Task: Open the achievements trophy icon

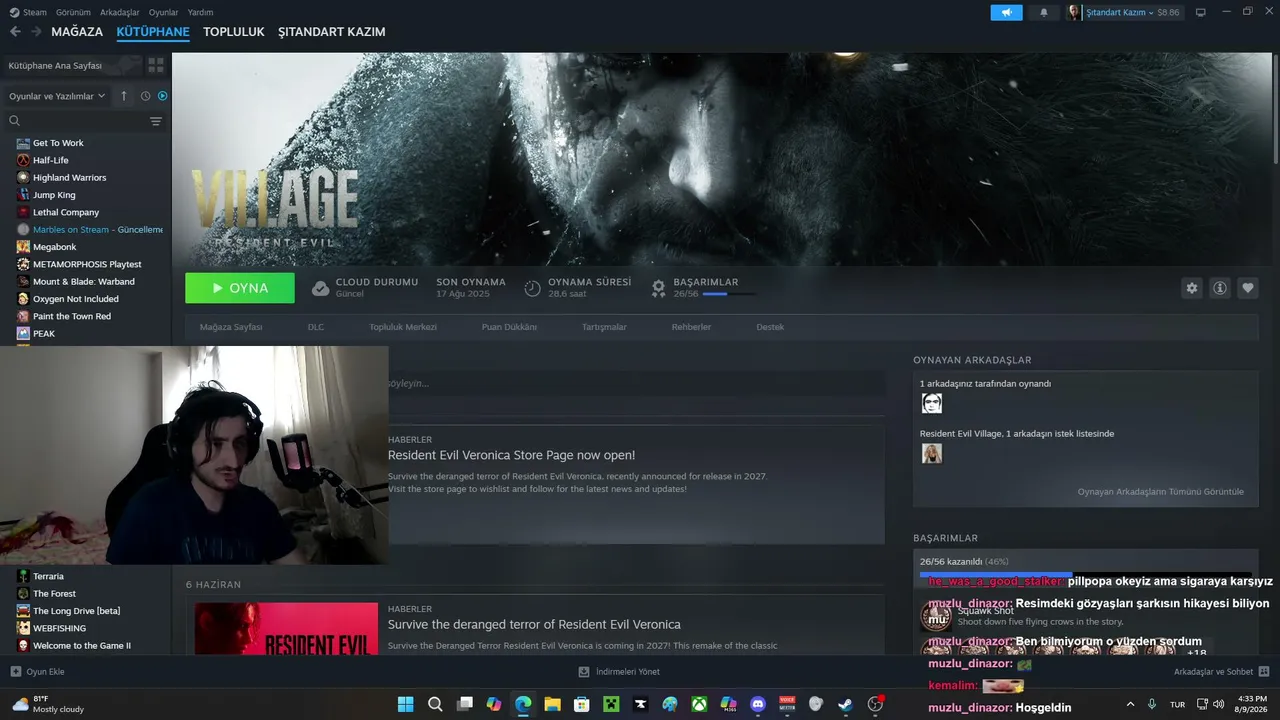Action: click(658, 288)
